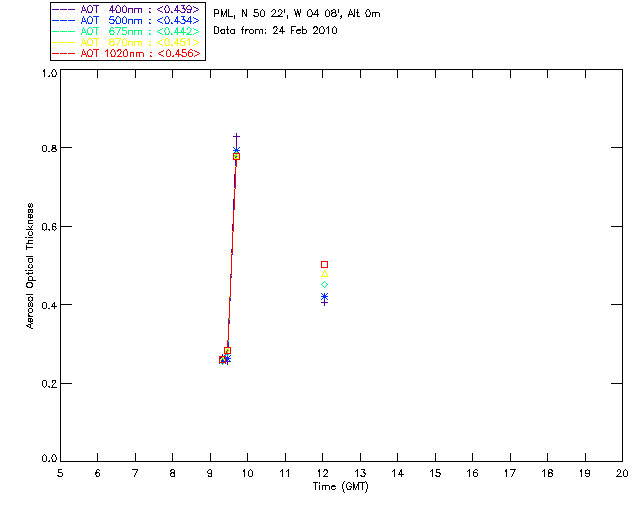Select the red square marker near 0.78
The height and width of the screenshot is (512, 640).
point(236,156)
